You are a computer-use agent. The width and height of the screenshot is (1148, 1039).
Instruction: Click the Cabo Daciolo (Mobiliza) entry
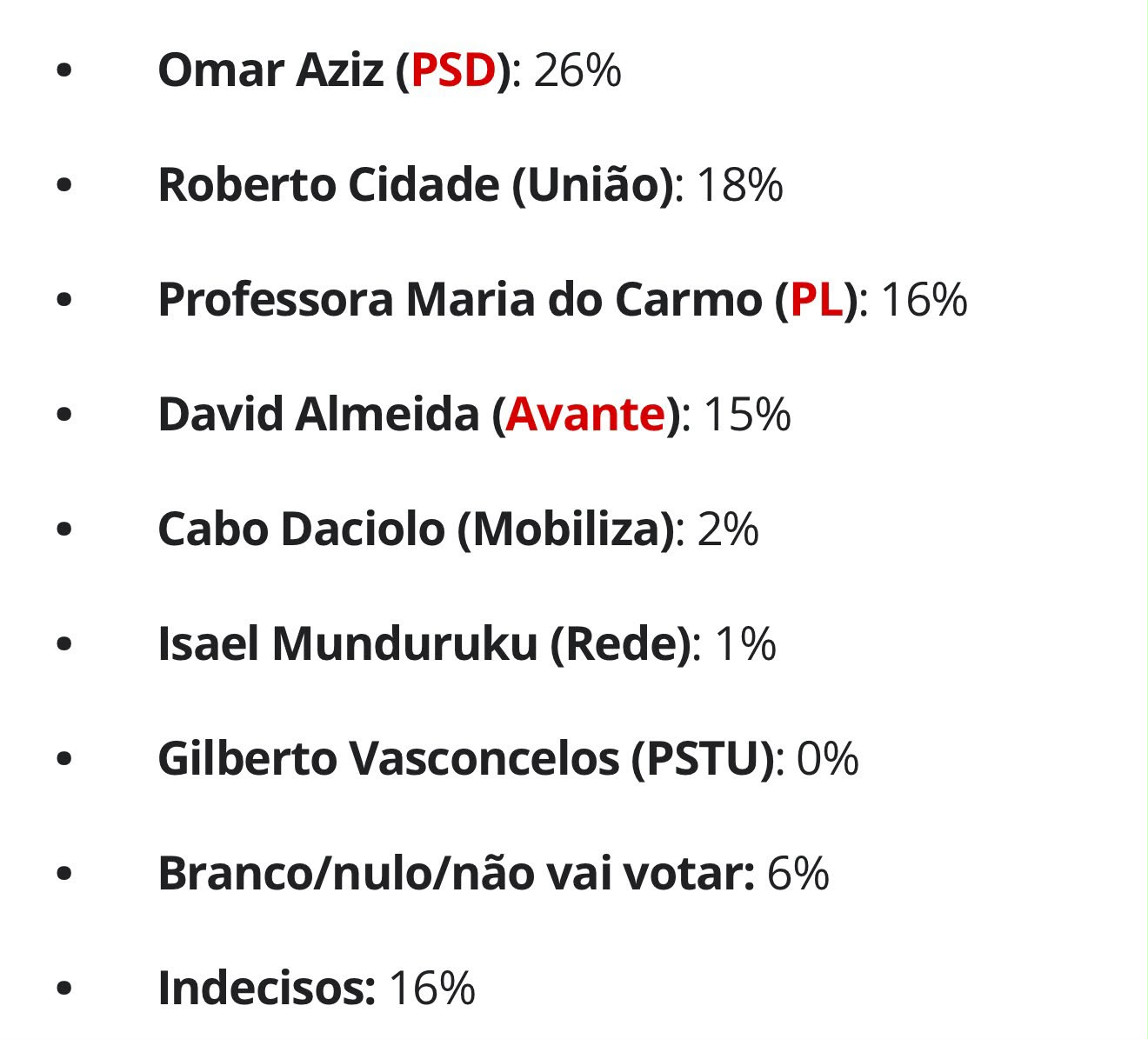tap(416, 529)
